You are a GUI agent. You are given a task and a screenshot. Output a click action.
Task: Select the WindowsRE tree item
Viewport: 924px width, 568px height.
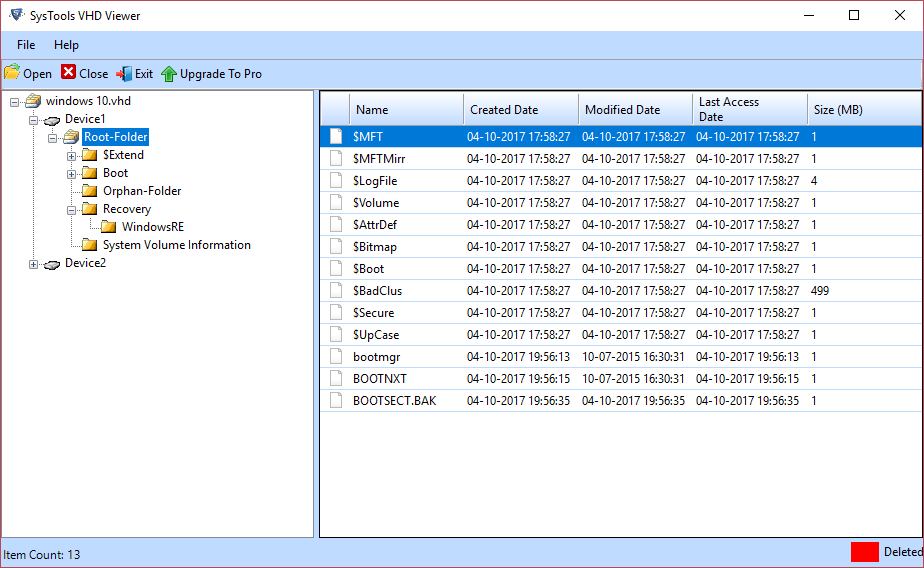tap(153, 227)
